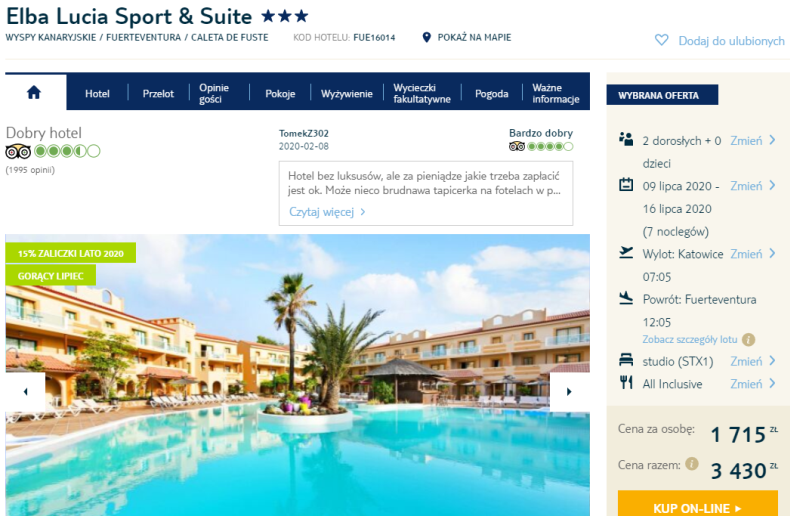The width and height of the screenshot is (790, 516).
Task: Show next hotel photo arrow
Action: click(569, 392)
